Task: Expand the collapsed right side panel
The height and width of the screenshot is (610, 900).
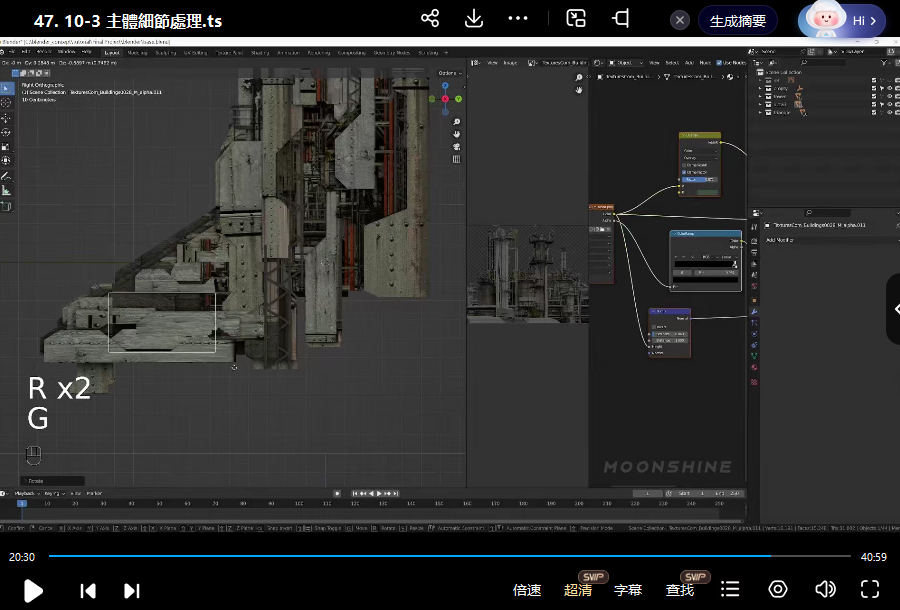Action: click(x=893, y=309)
